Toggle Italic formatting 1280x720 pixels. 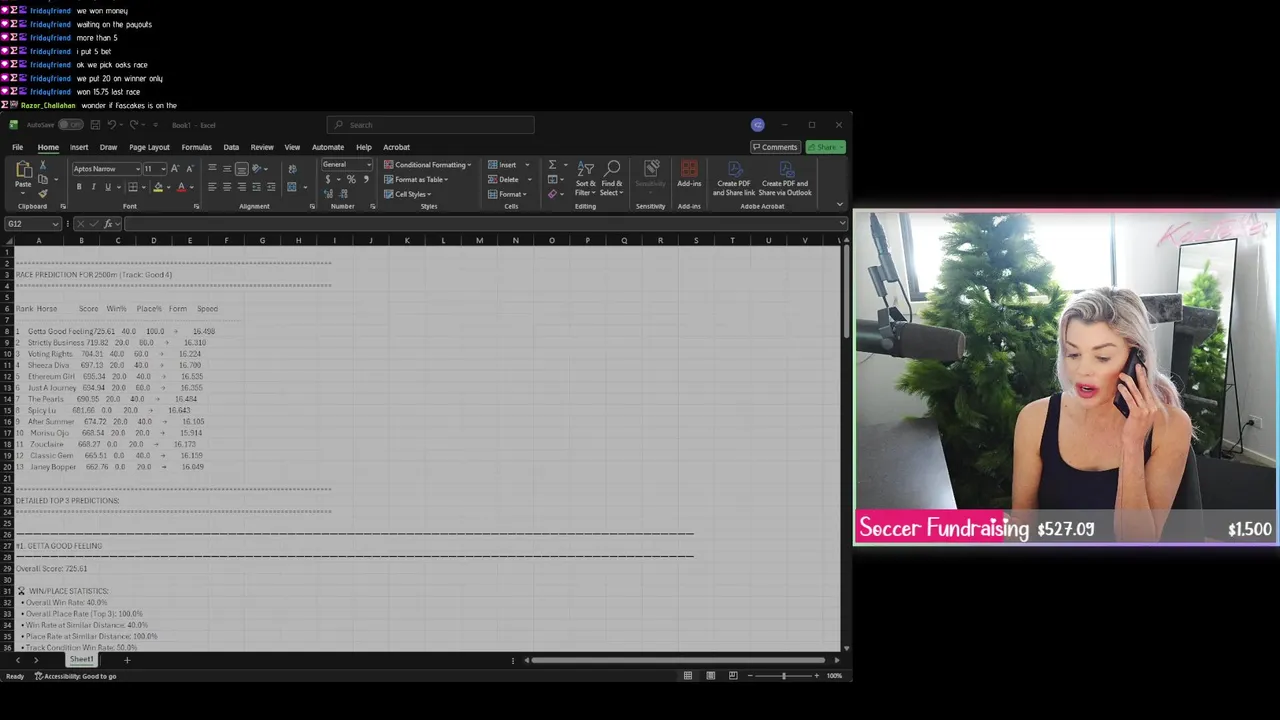point(93,187)
